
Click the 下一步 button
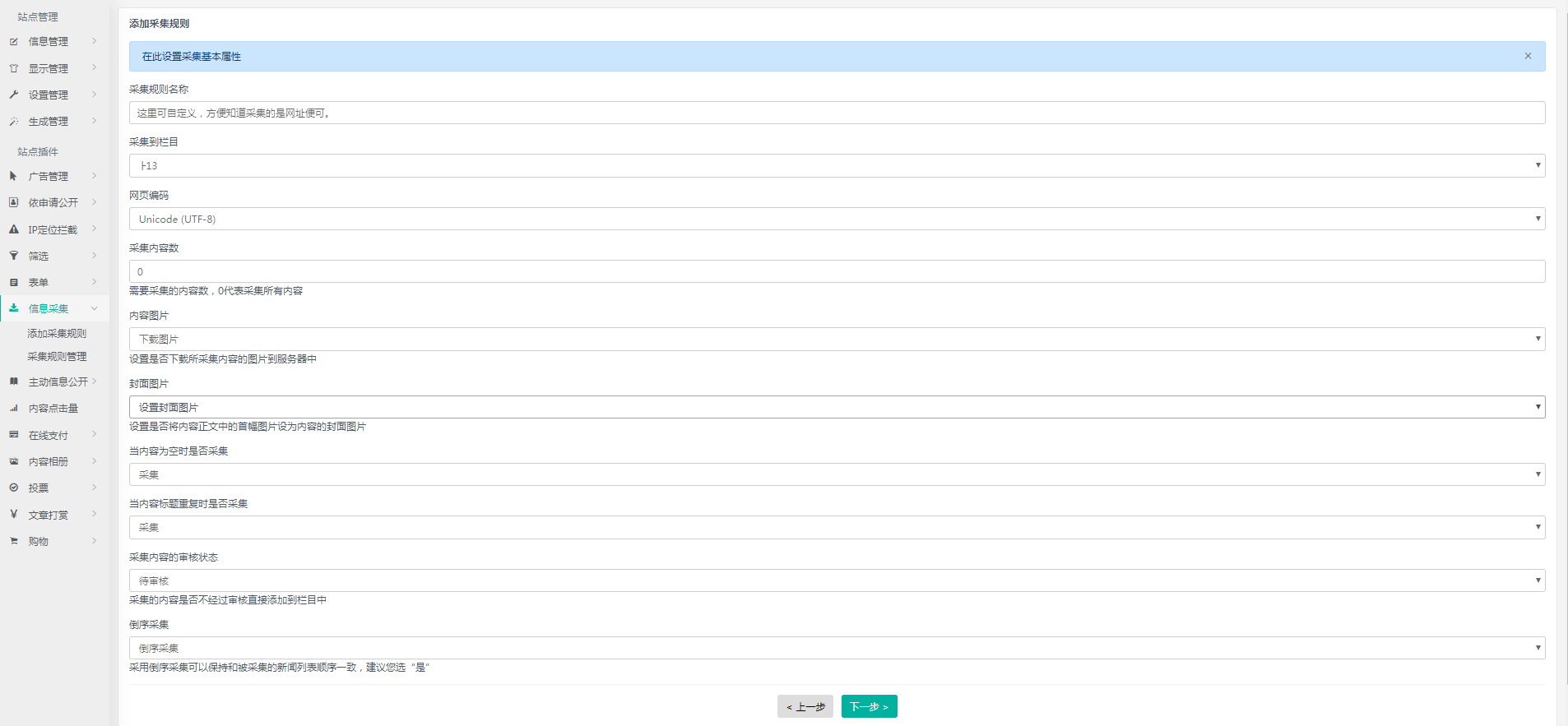pyautogui.click(x=869, y=706)
